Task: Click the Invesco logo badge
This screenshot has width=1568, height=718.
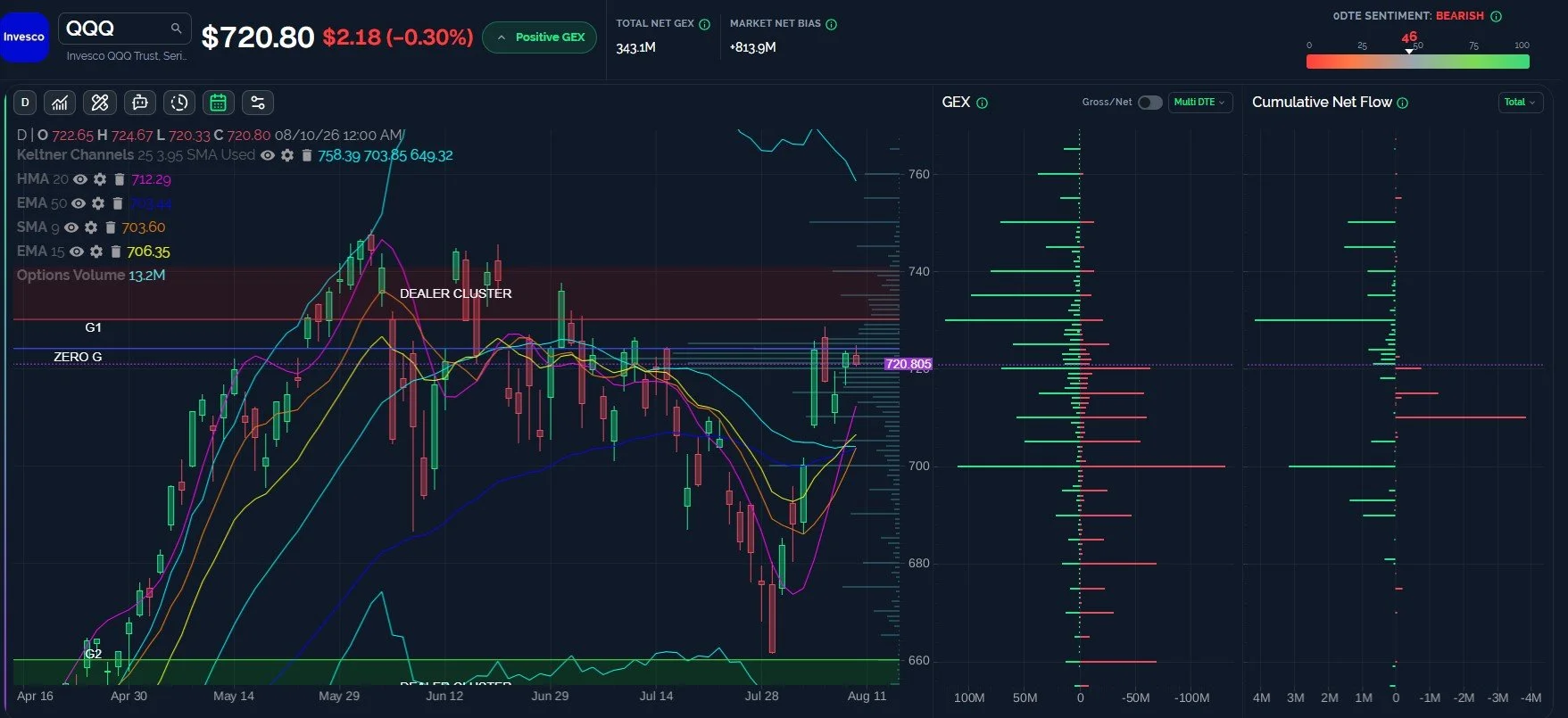Action: coord(24,37)
